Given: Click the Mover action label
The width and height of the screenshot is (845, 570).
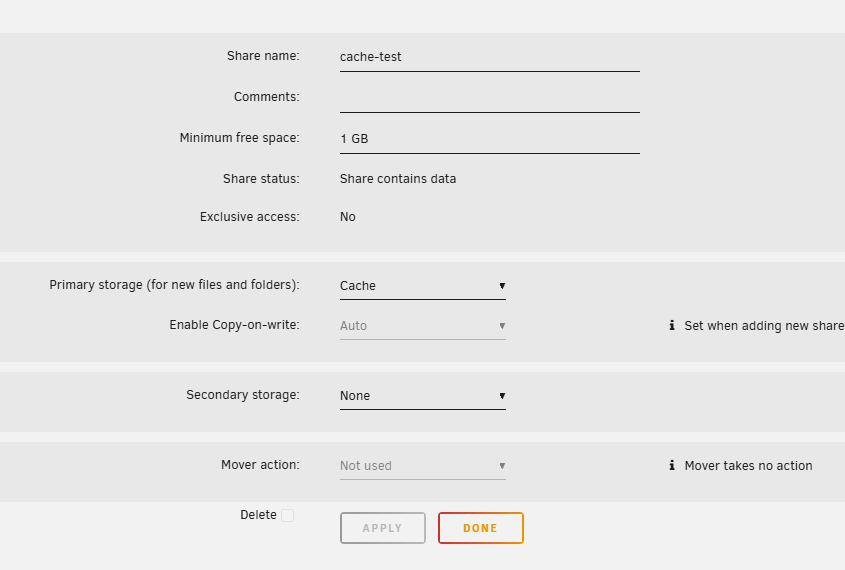Looking at the screenshot, I should click(260, 465).
